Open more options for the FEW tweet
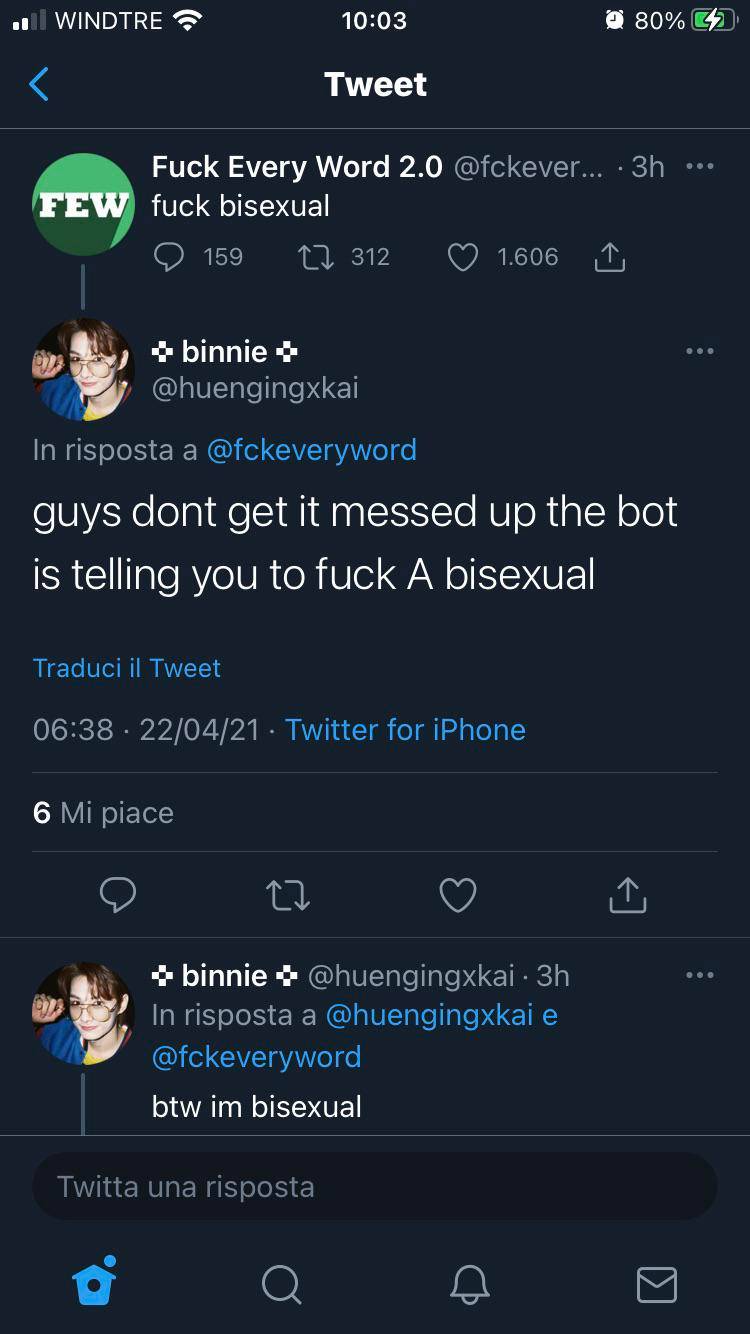This screenshot has height=1334, width=750. point(700,167)
